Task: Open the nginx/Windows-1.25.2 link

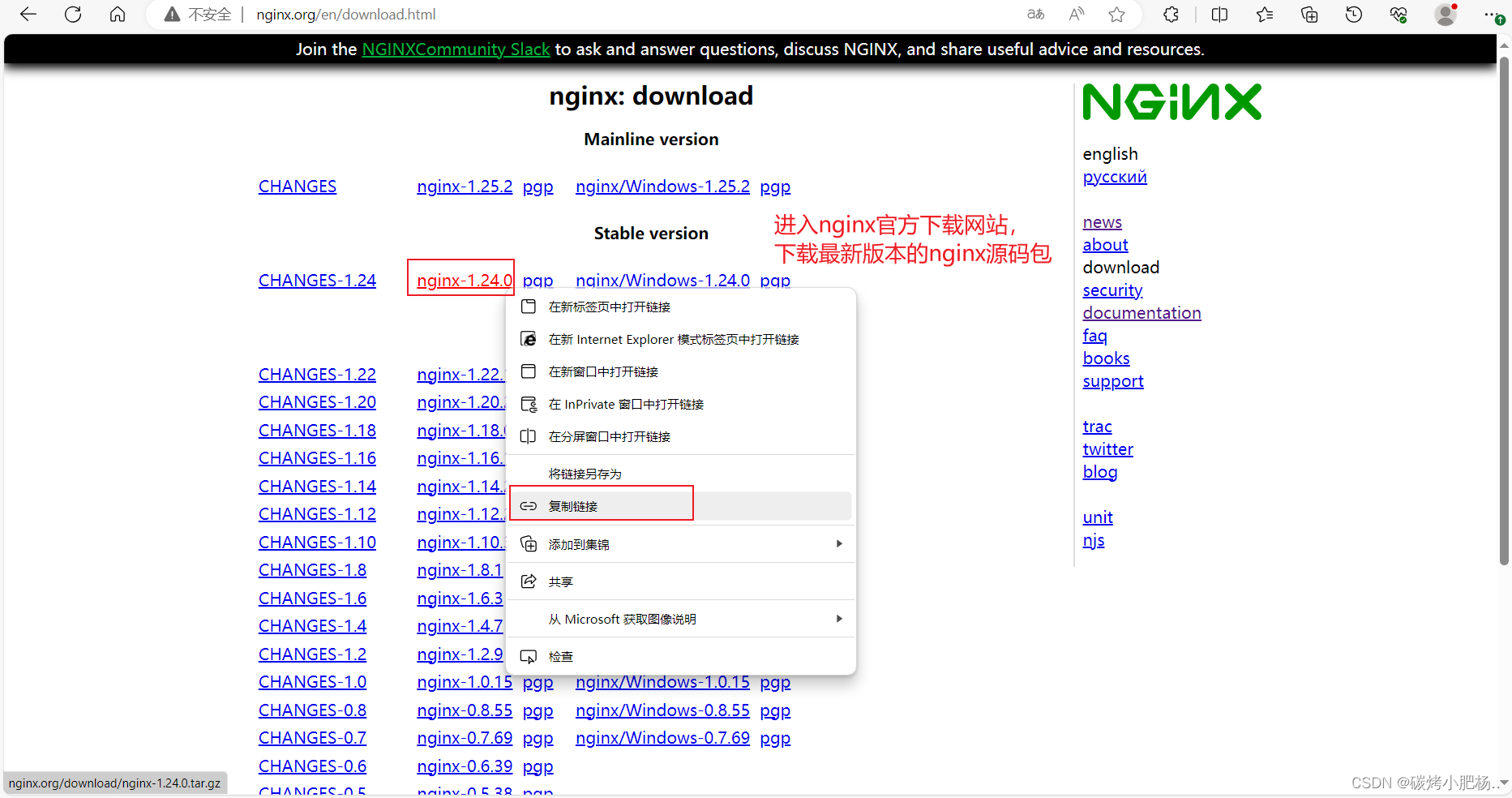Action: (662, 187)
